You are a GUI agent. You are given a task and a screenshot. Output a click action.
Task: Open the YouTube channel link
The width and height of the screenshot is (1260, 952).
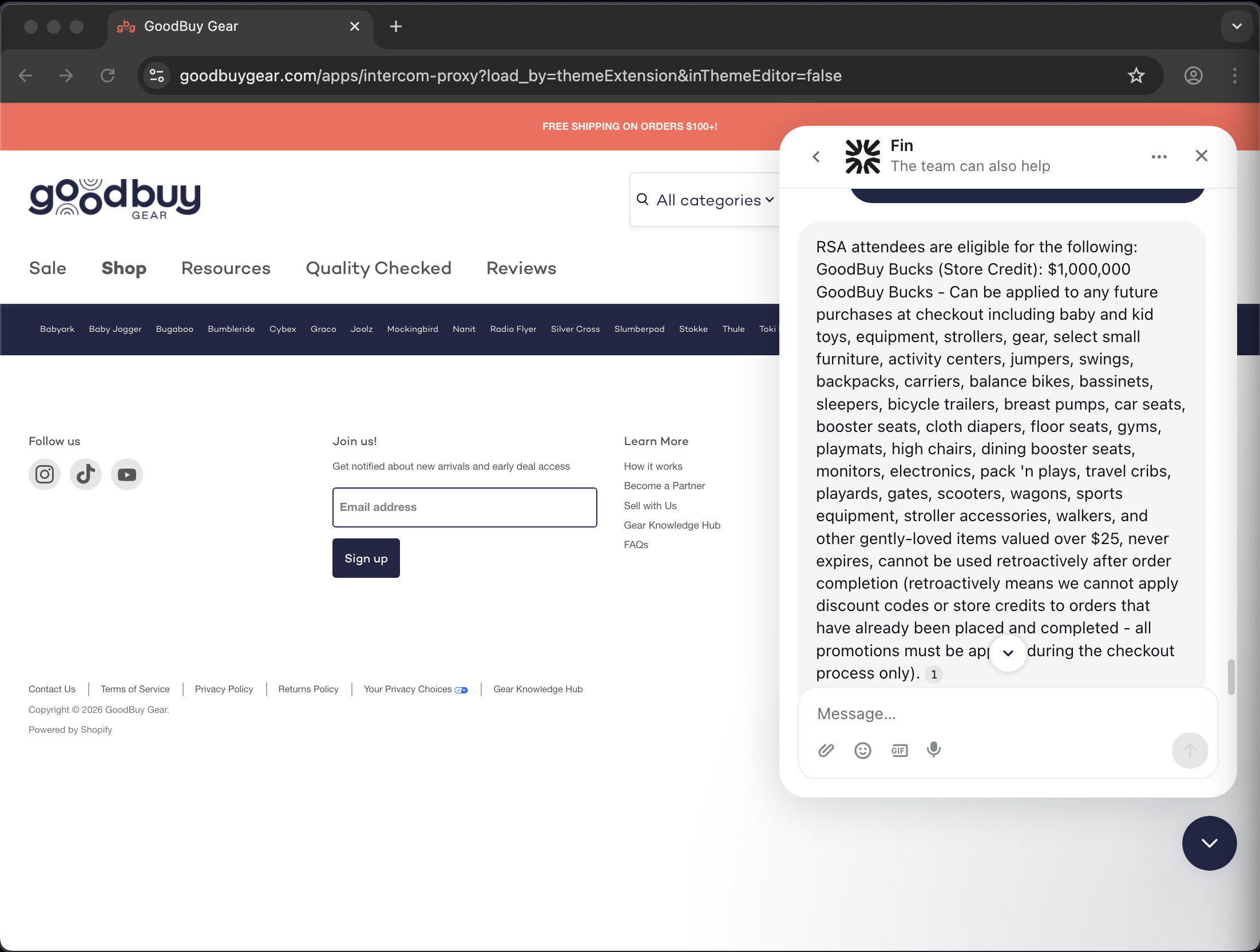pos(126,474)
